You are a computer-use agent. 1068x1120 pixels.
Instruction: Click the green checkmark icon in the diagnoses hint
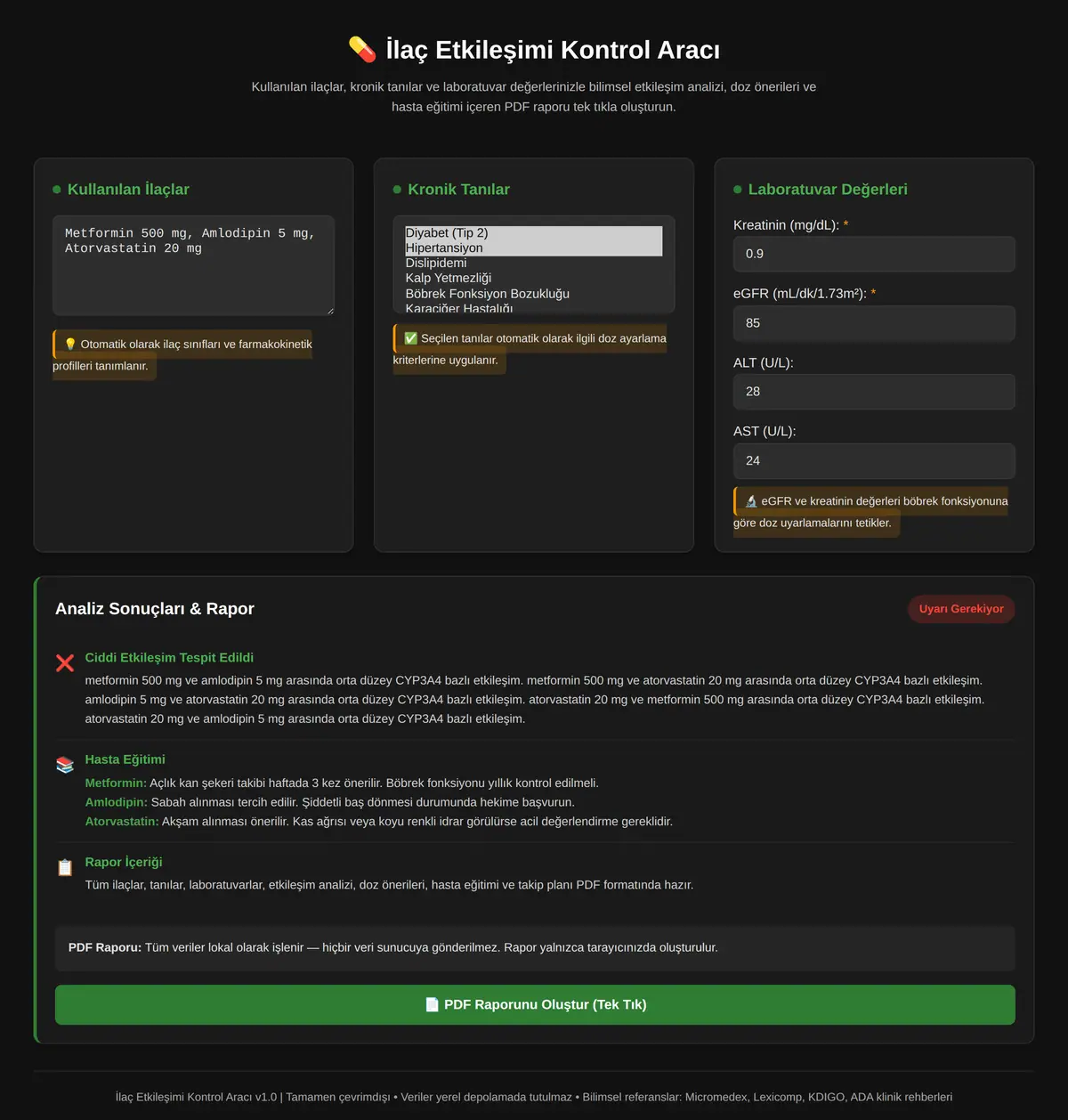click(410, 338)
